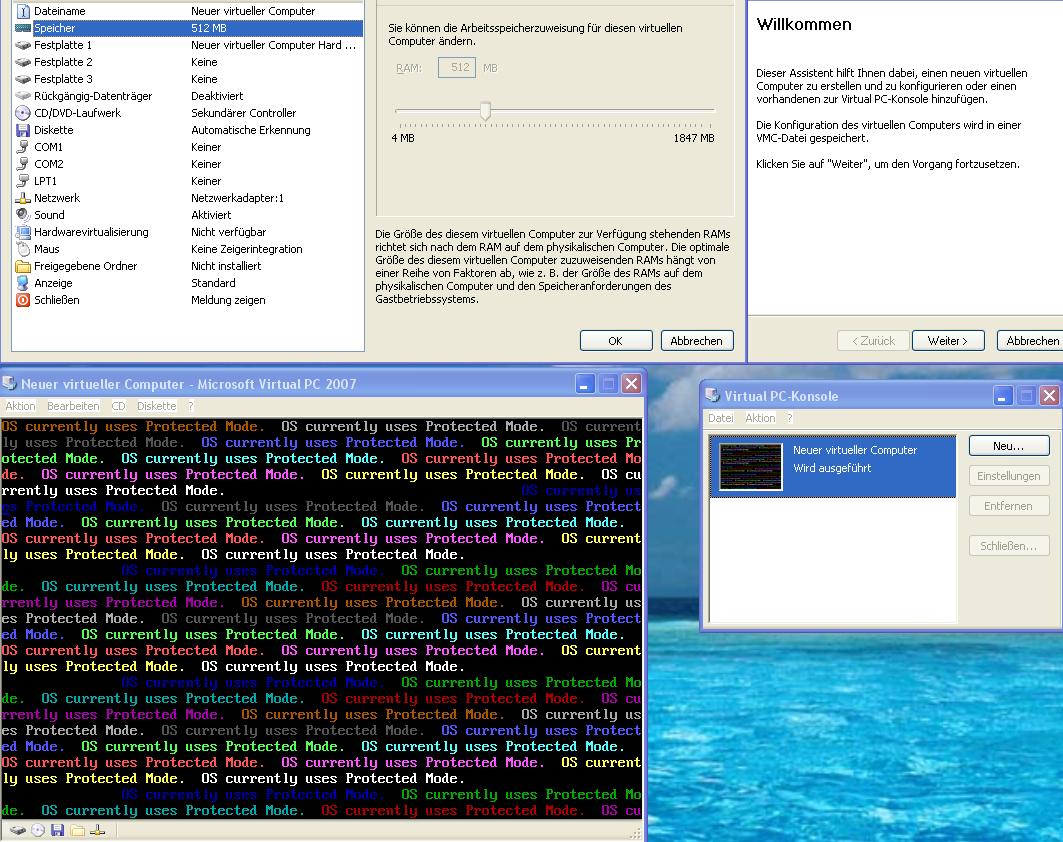Select 'Nicht verfügbar' value text
This screenshot has height=842, width=1063.
pos(228,232)
